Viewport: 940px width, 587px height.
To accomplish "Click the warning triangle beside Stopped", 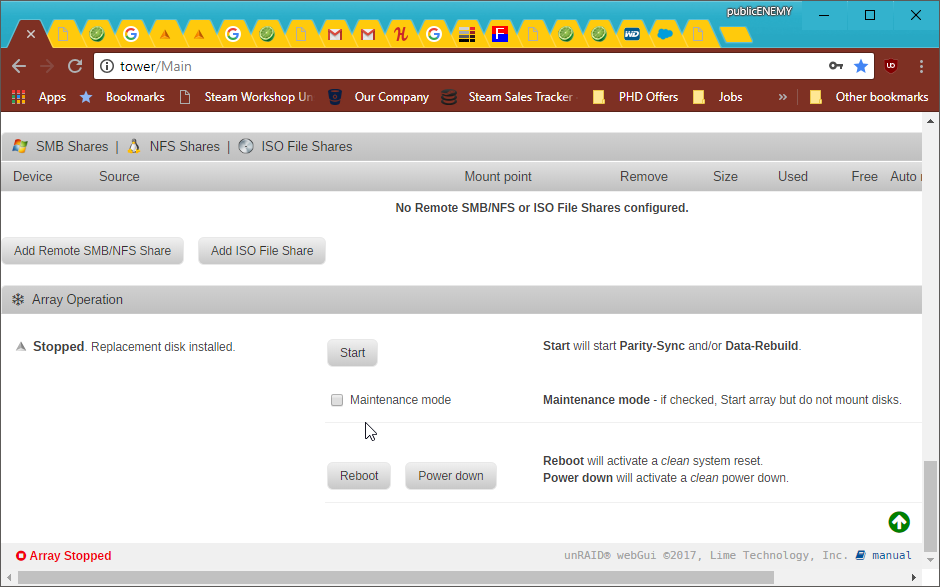I will [21, 347].
